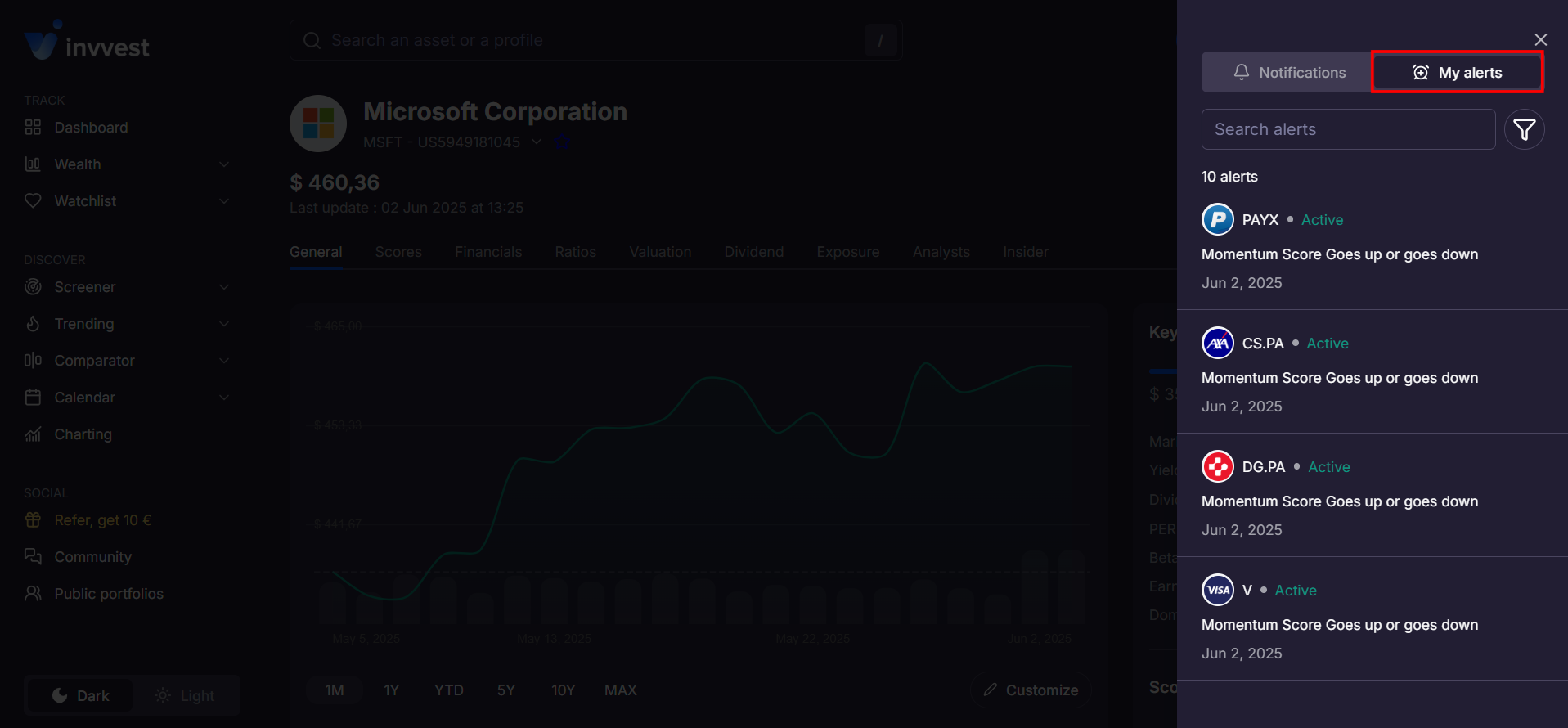Select the Financials tab

[488, 252]
